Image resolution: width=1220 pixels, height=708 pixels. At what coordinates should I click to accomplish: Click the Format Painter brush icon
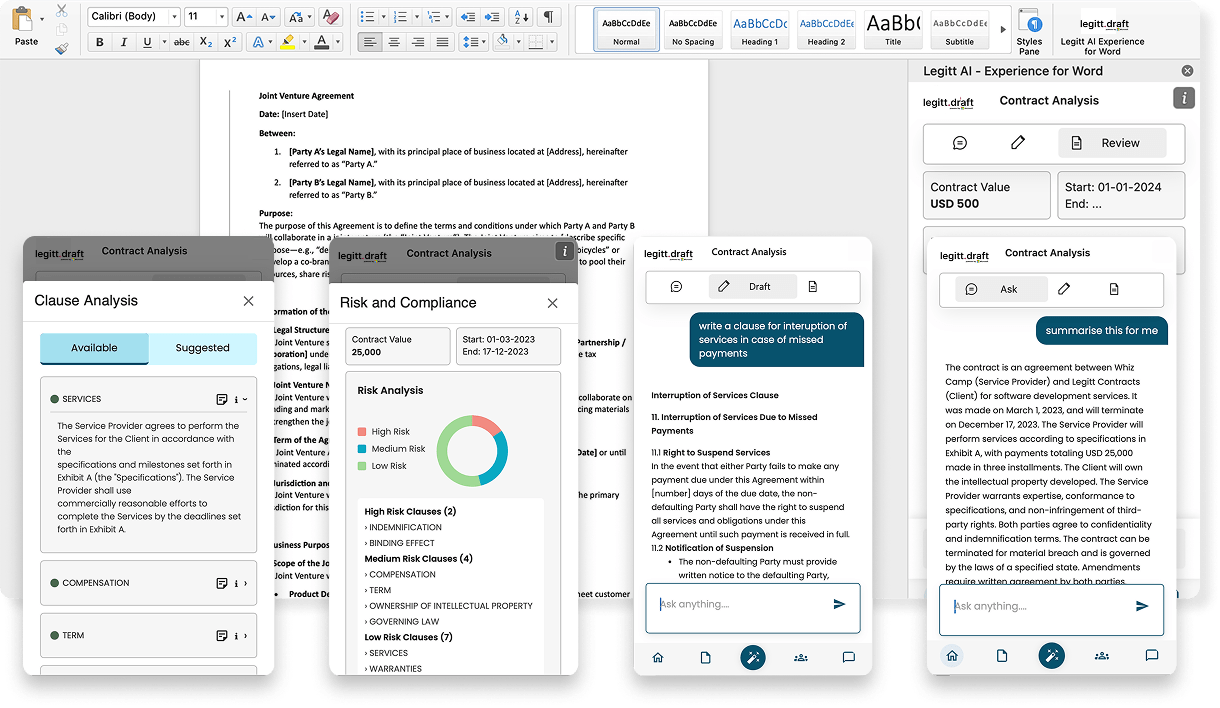62,47
